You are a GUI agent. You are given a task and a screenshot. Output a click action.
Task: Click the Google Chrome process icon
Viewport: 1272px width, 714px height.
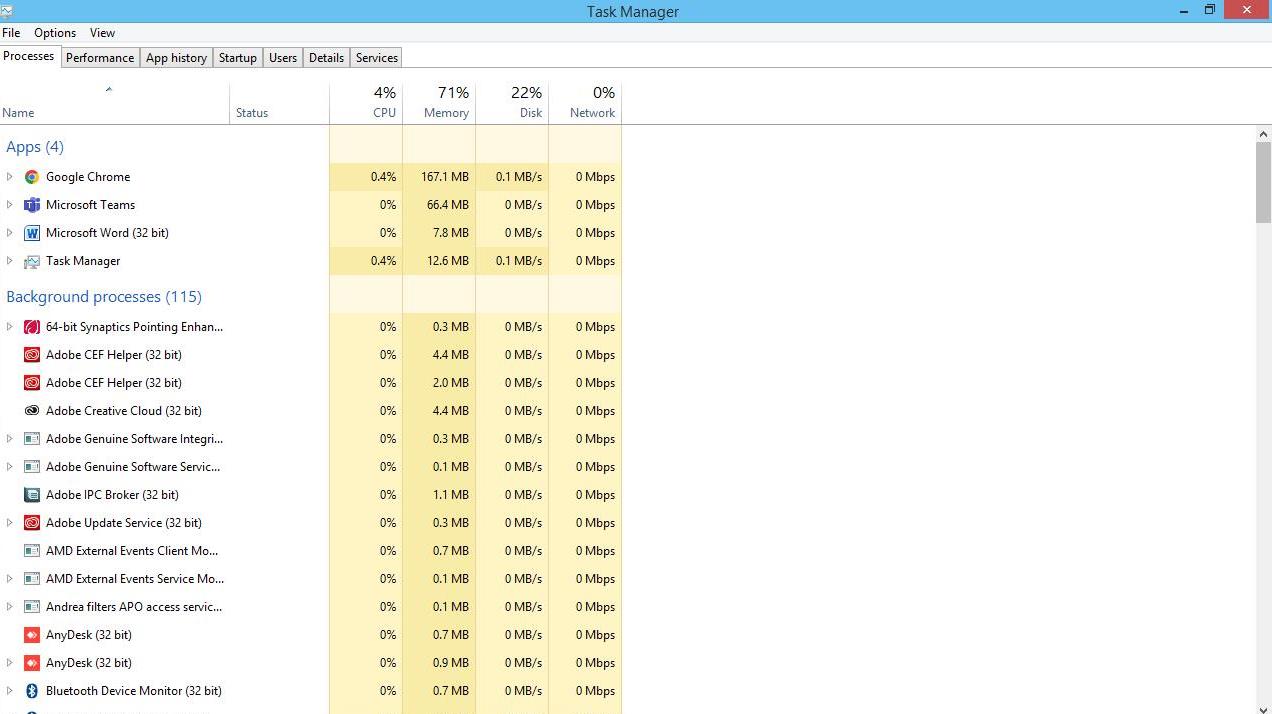click(x=32, y=177)
